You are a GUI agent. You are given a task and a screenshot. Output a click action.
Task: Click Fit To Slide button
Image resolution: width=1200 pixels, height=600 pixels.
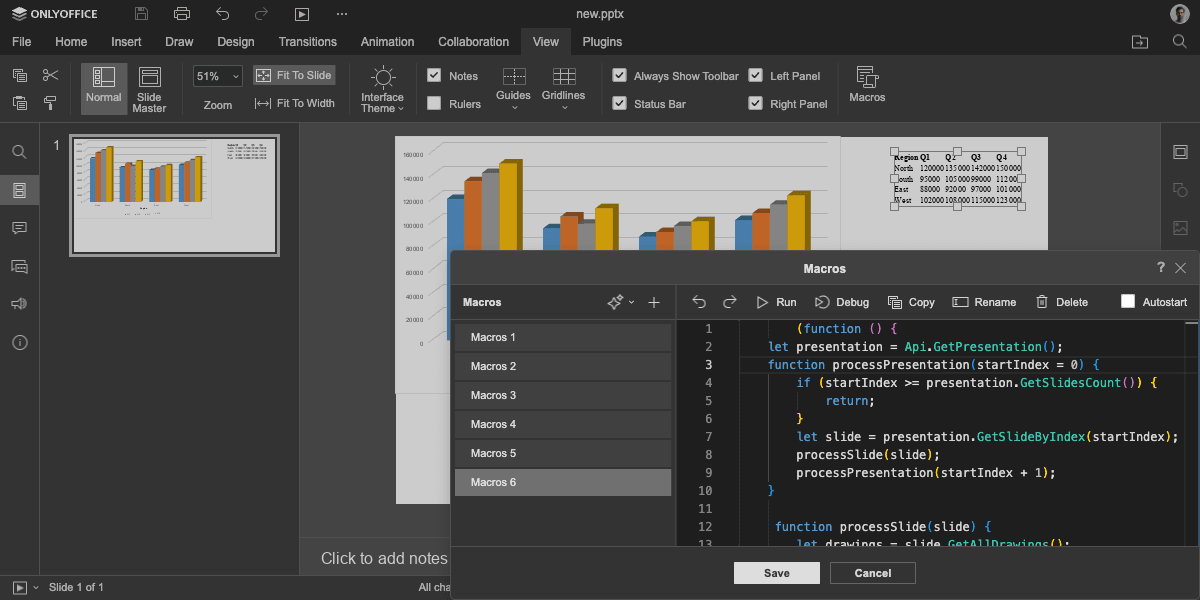294,76
